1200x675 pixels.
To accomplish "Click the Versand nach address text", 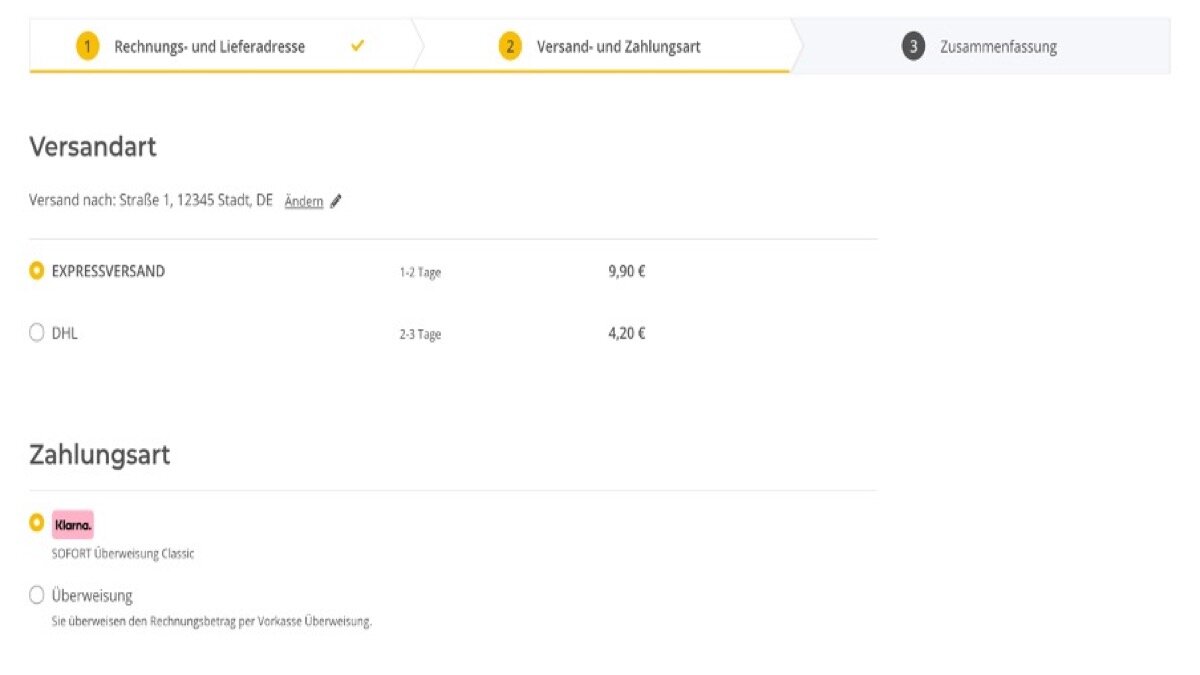I will point(151,201).
